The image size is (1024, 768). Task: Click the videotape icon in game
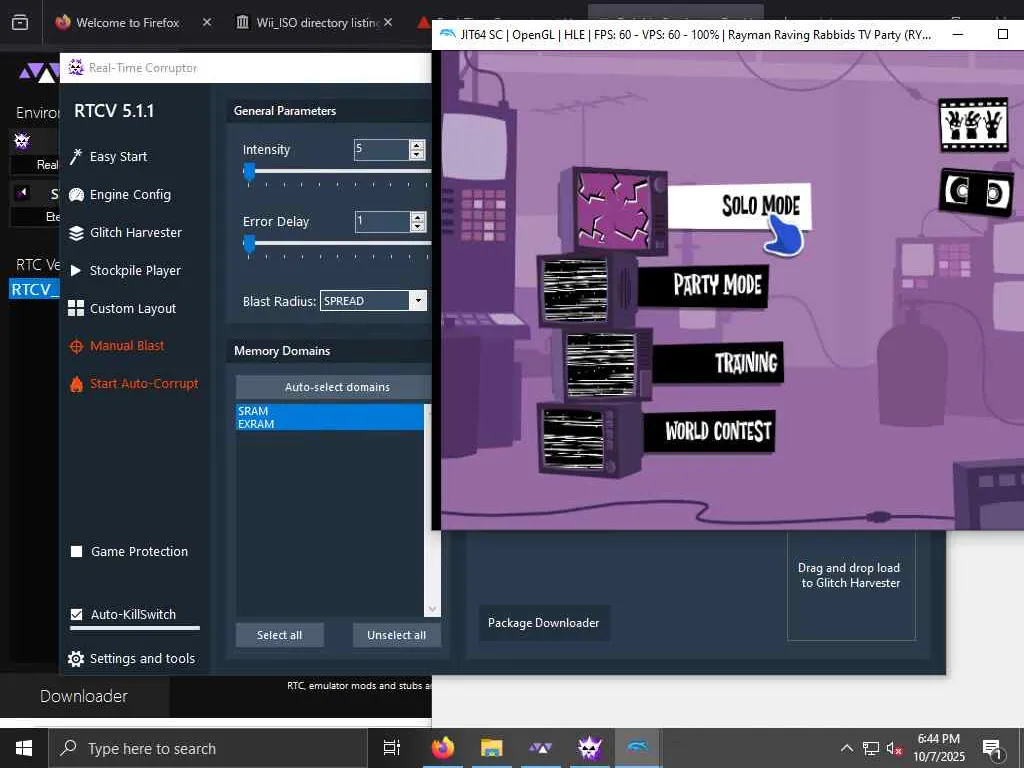point(976,192)
